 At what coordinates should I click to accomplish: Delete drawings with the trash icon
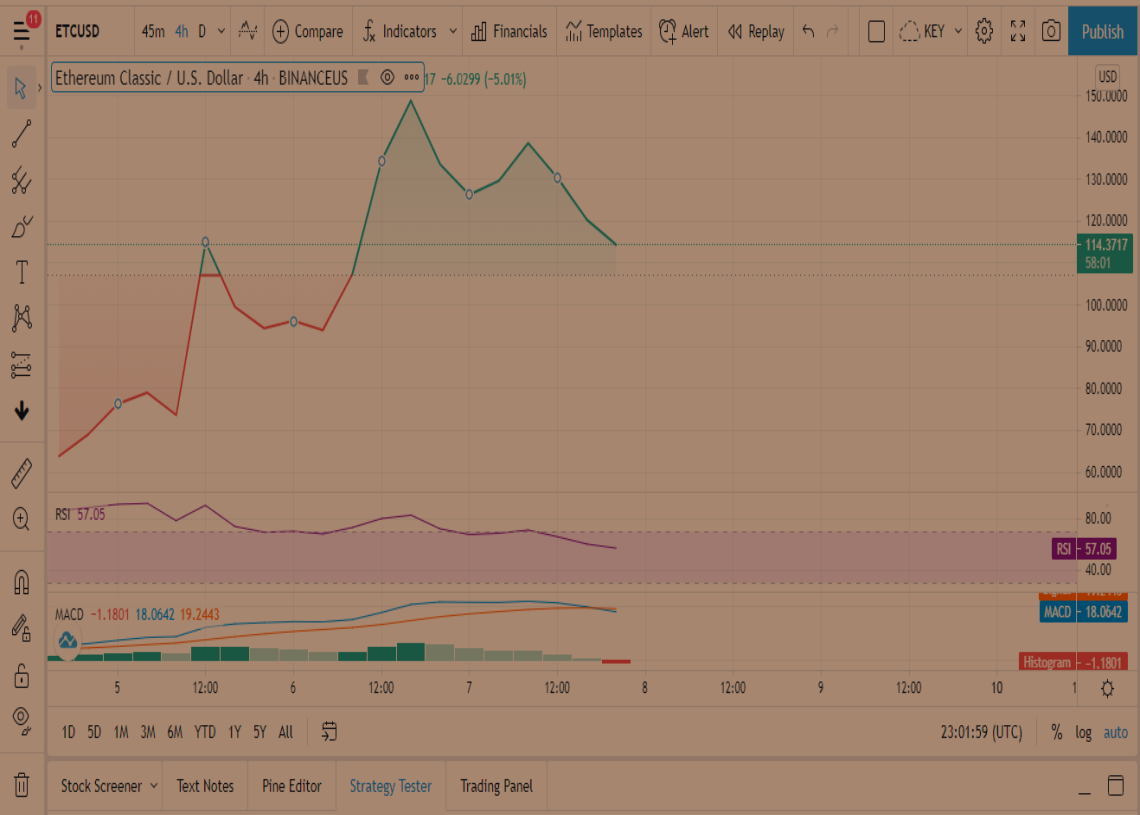22,785
